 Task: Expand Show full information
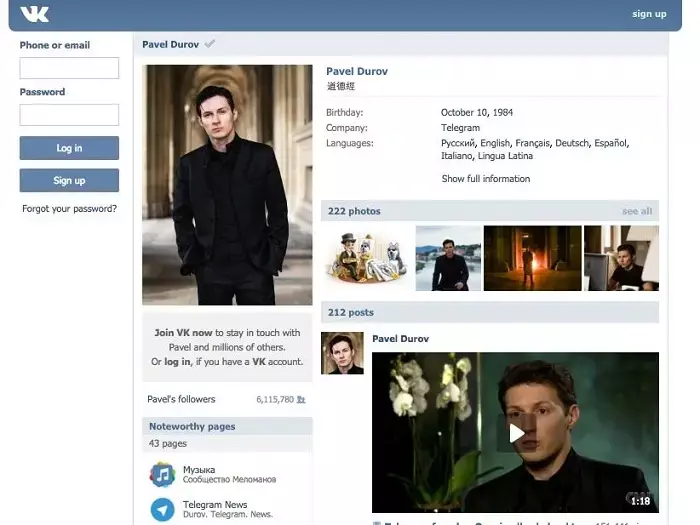486,179
